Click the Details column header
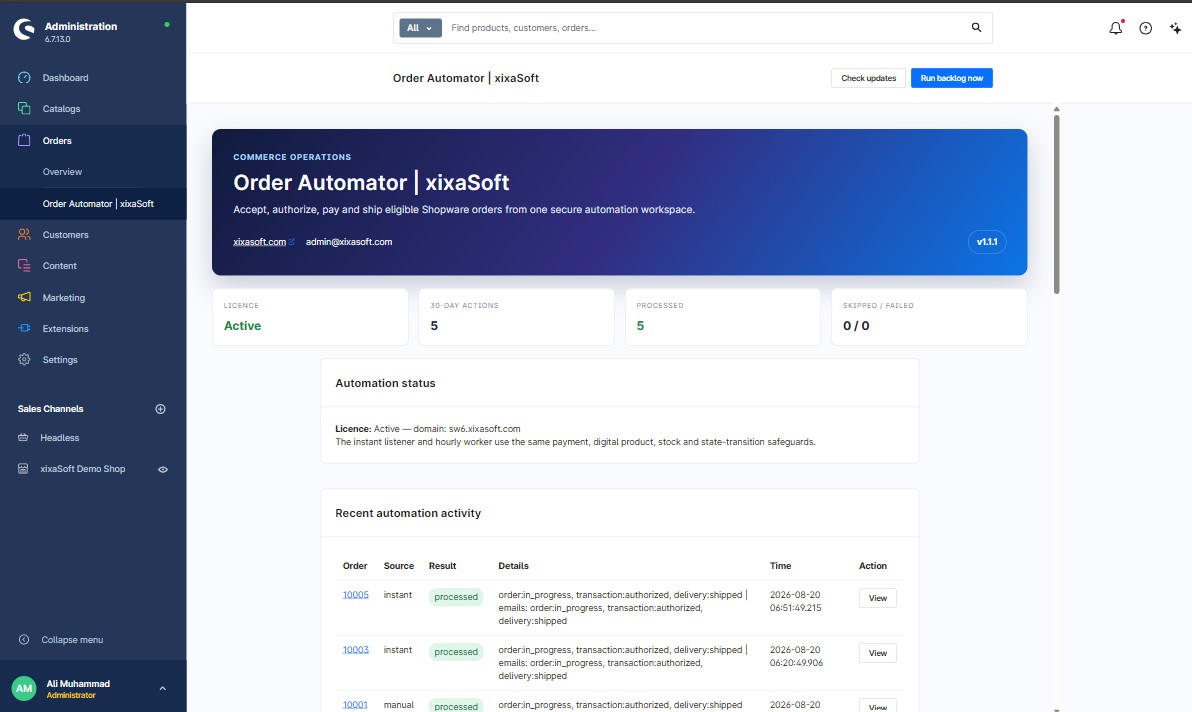Screen dimensions: 1192x712 pyautogui.click(x=513, y=566)
